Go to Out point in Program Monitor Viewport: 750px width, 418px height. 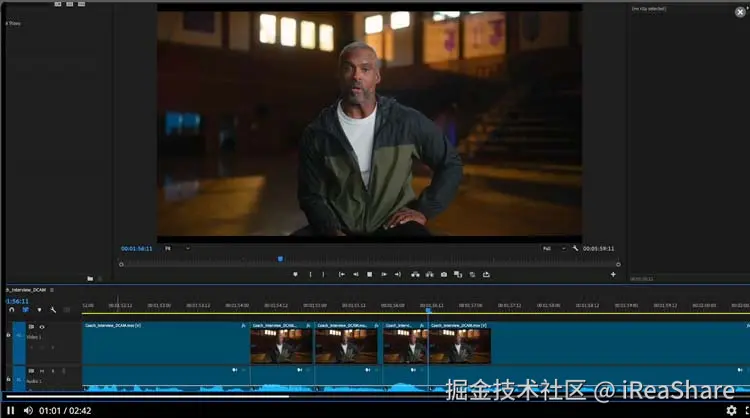click(x=397, y=275)
